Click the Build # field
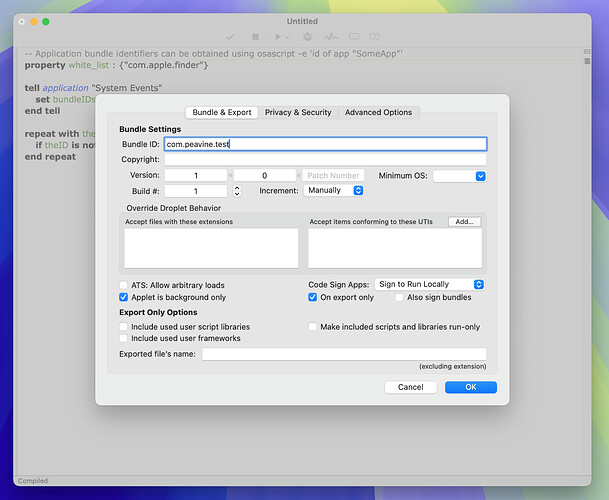This screenshot has width=609, height=500. coord(196,191)
